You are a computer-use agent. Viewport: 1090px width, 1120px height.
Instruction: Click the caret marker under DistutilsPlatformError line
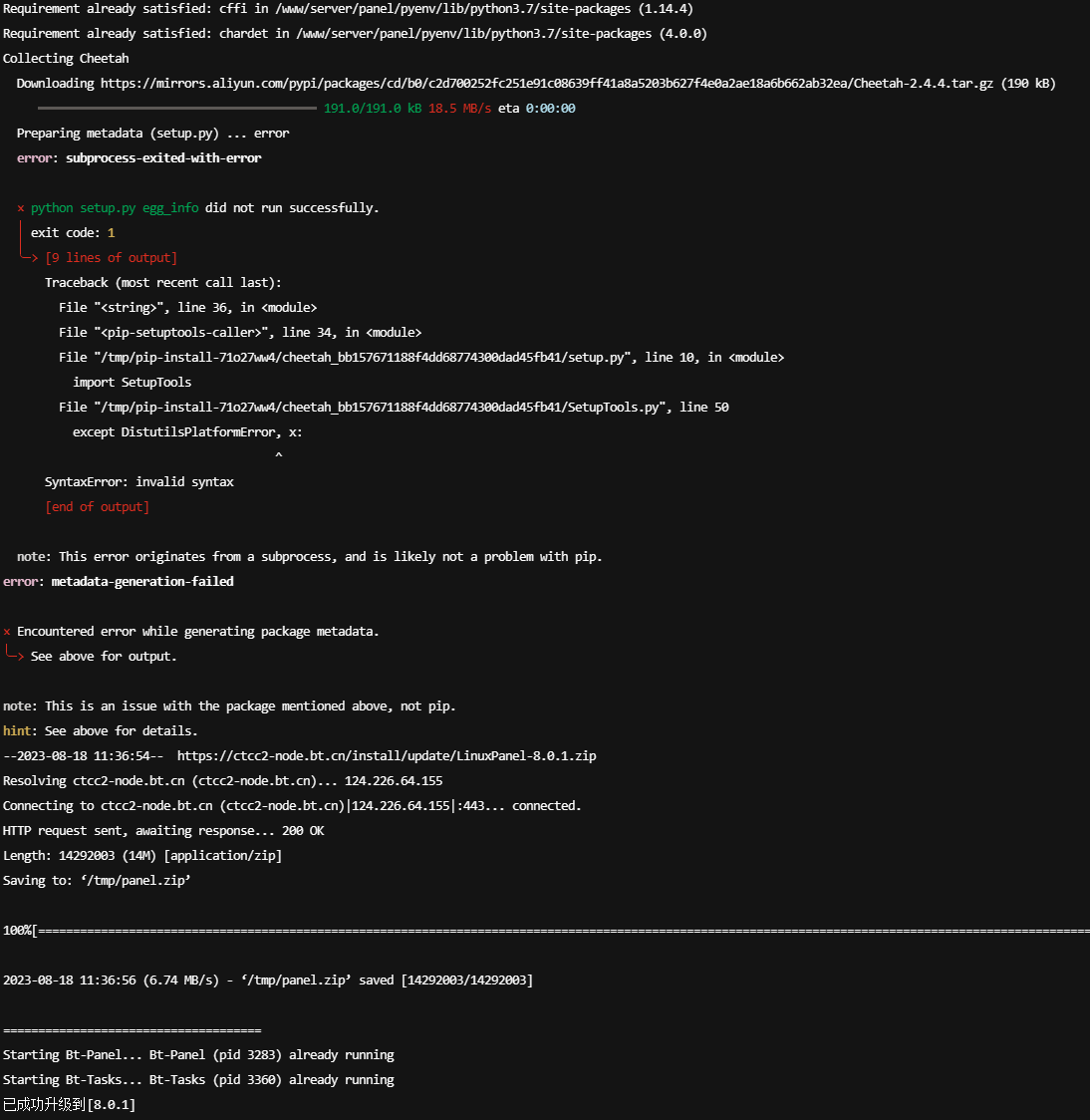279,455
